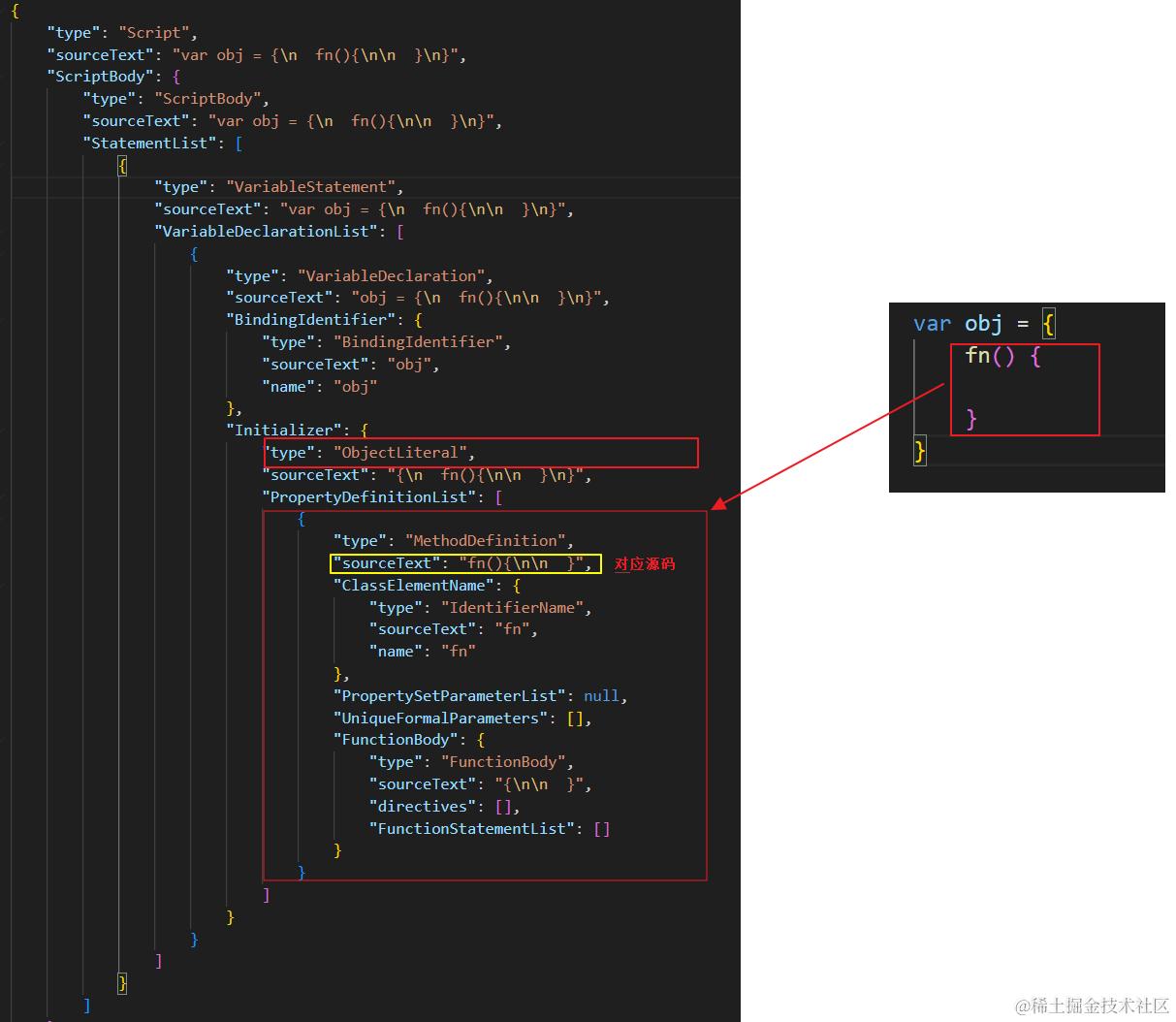
Task: Select the "sourceText": "obj" line
Action: click(351, 365)
